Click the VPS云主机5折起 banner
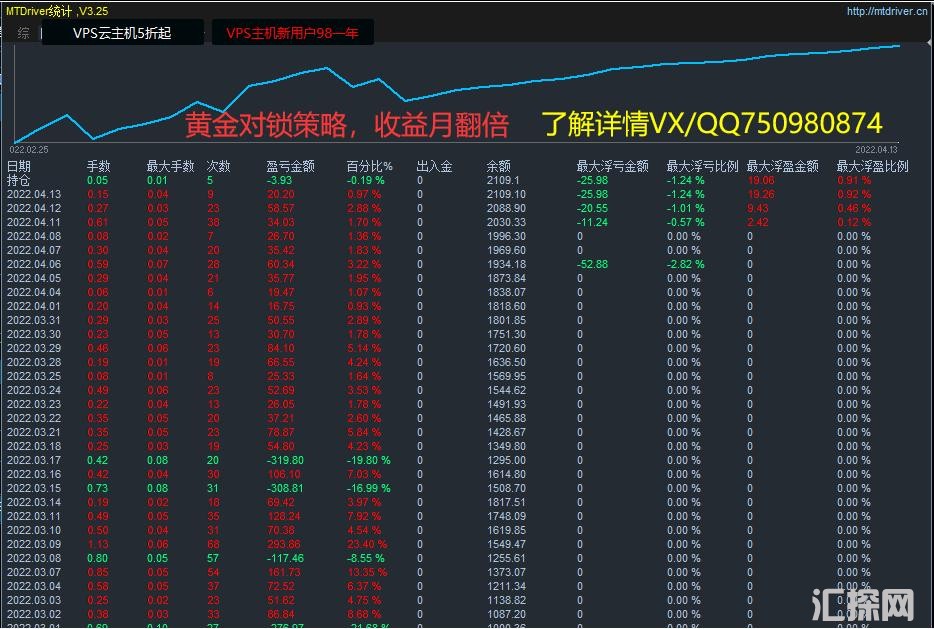Image resolution: width=934 pixels, height=629 pixels. point(122,33)
